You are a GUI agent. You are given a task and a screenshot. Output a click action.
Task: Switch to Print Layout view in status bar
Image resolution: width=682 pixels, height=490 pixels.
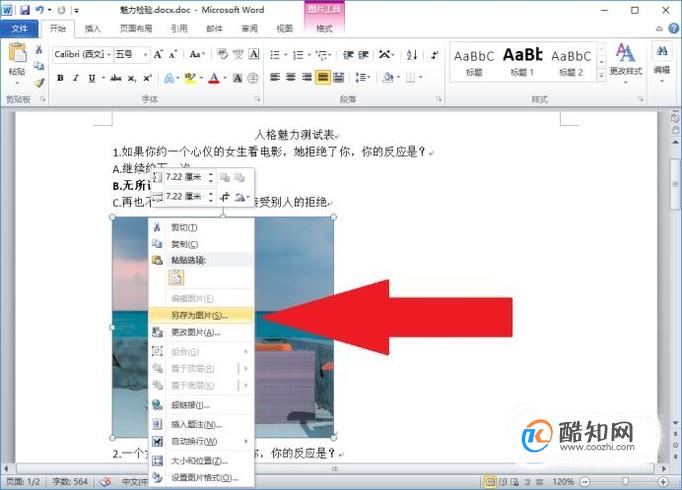coord(490,482)
